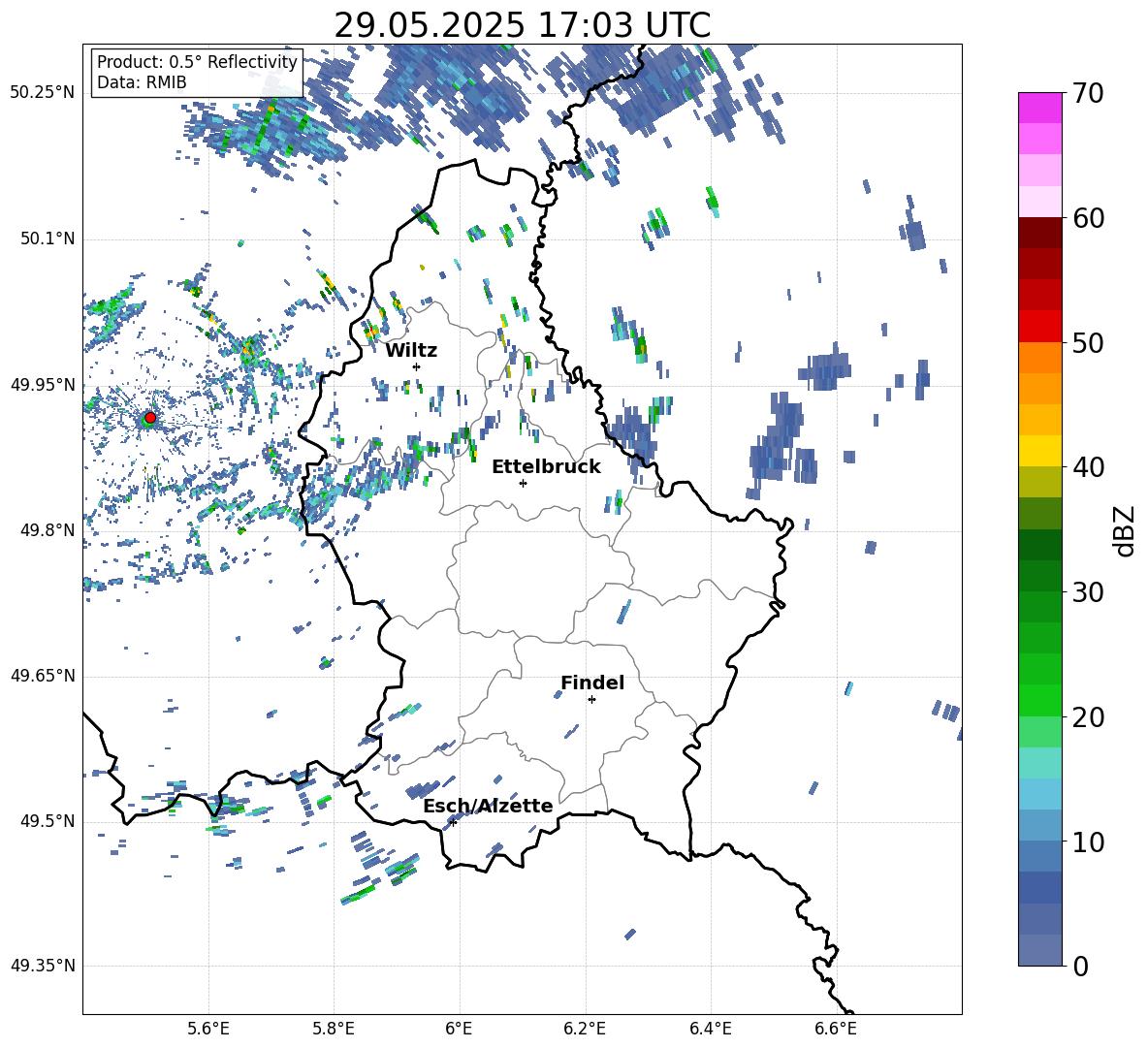
Task: Click the Product: 0.5° Reflectivity text
Action: point(197,61)
